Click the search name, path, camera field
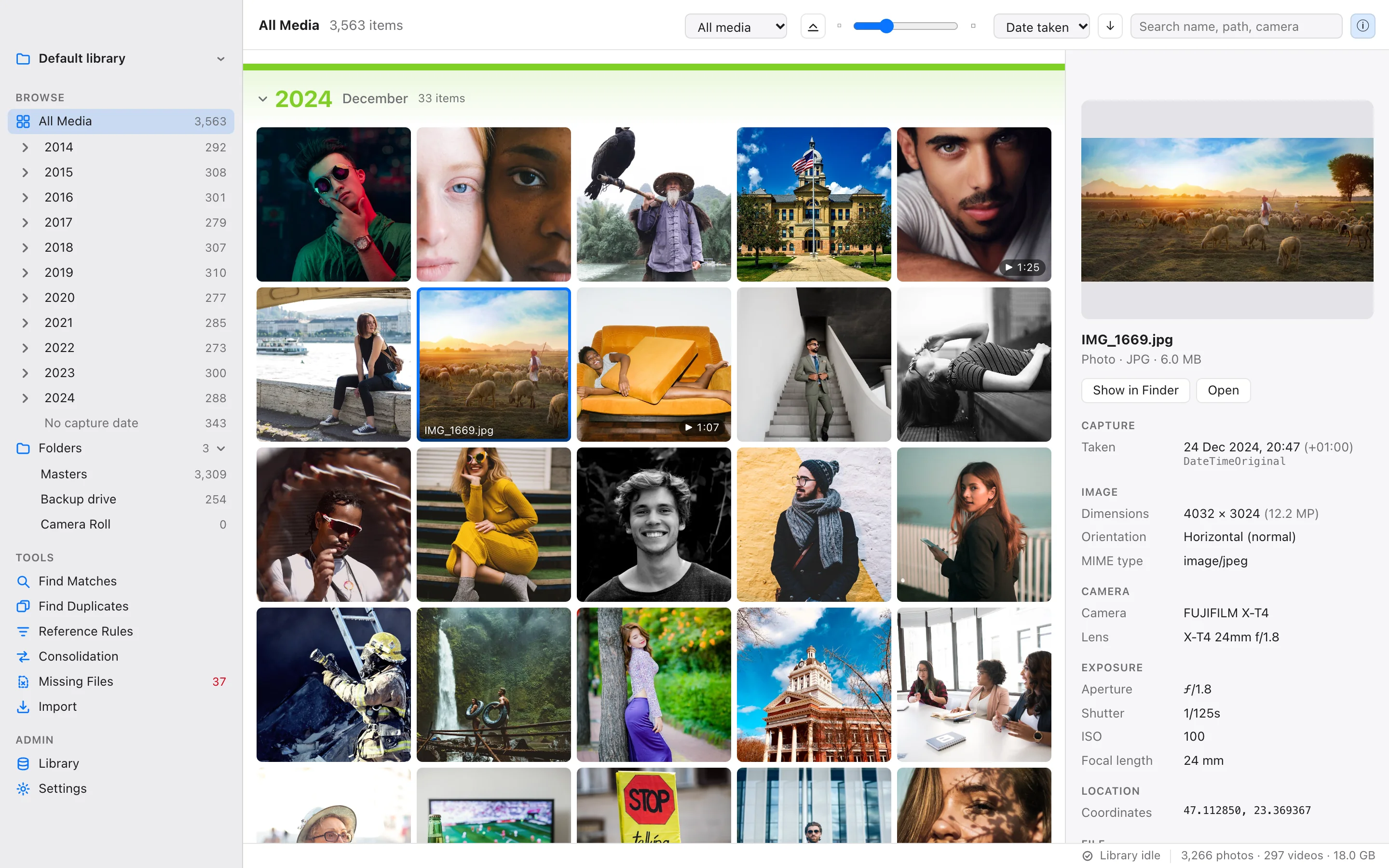The height and width of the screenshot is (868, 1389). pos(1236,27)
